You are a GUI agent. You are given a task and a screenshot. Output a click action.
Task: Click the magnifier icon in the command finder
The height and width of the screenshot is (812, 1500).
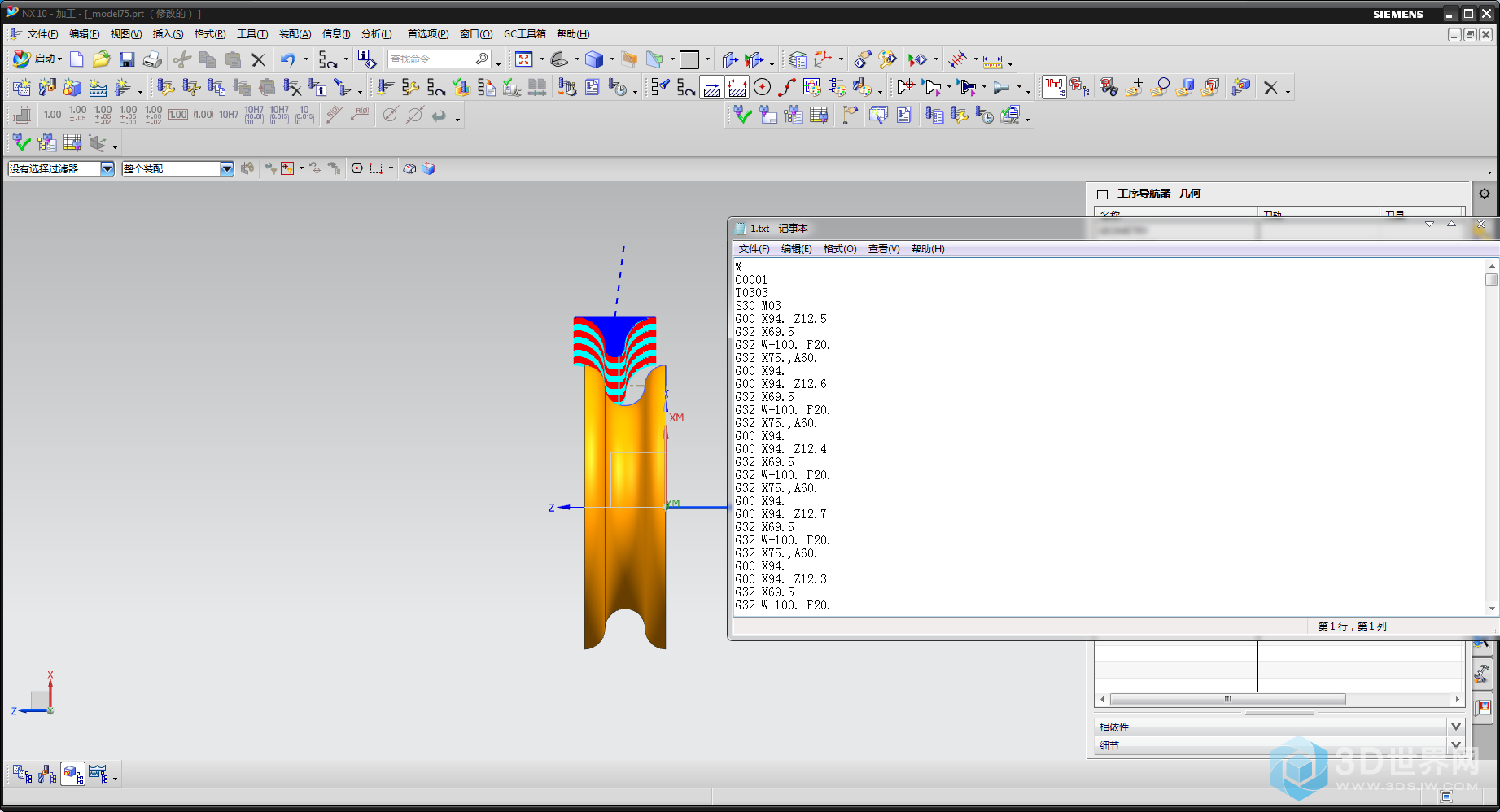(x=482, y=59)
